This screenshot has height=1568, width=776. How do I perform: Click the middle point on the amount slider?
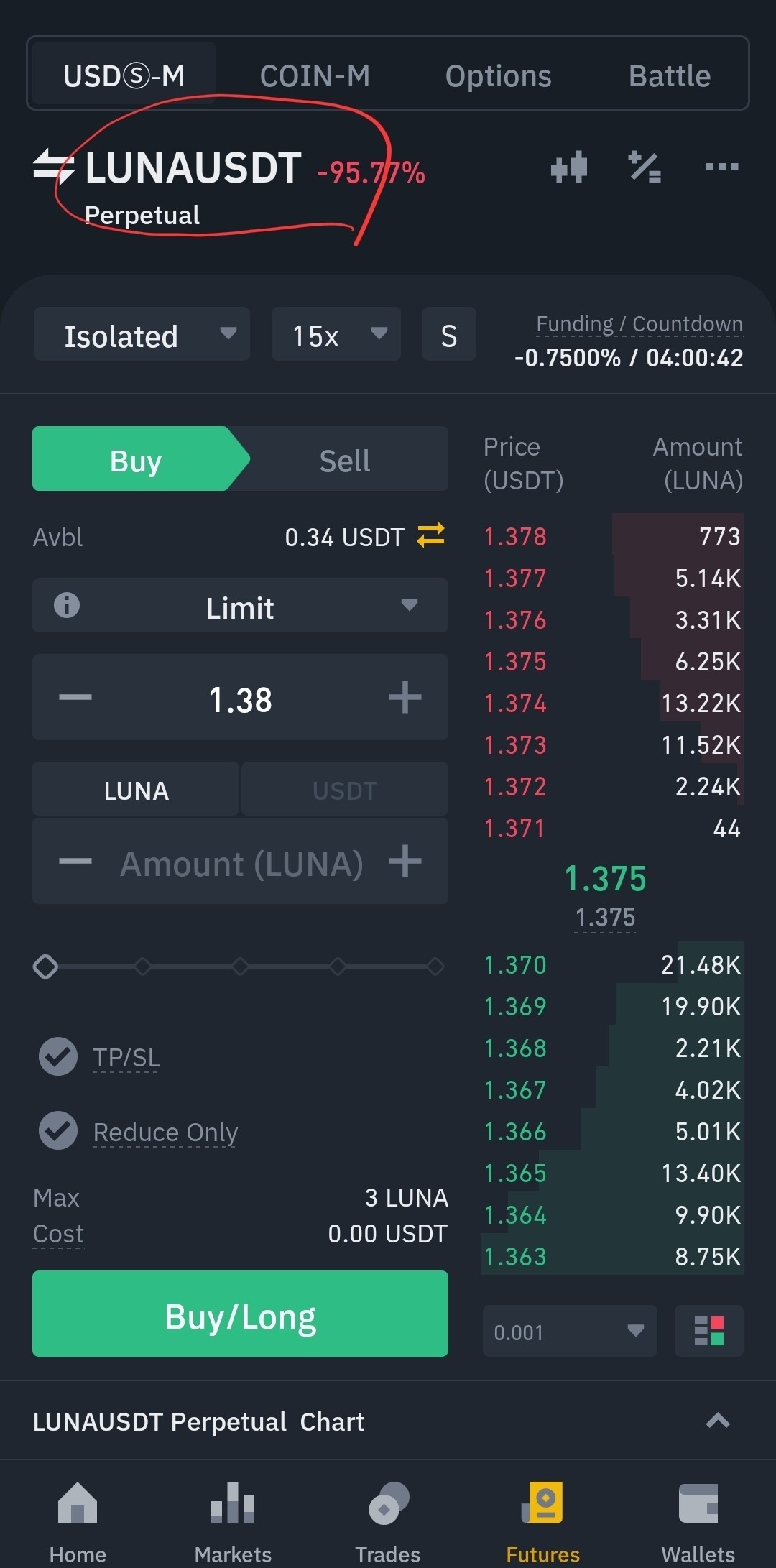pyautogui.click(x=240, y=967)
